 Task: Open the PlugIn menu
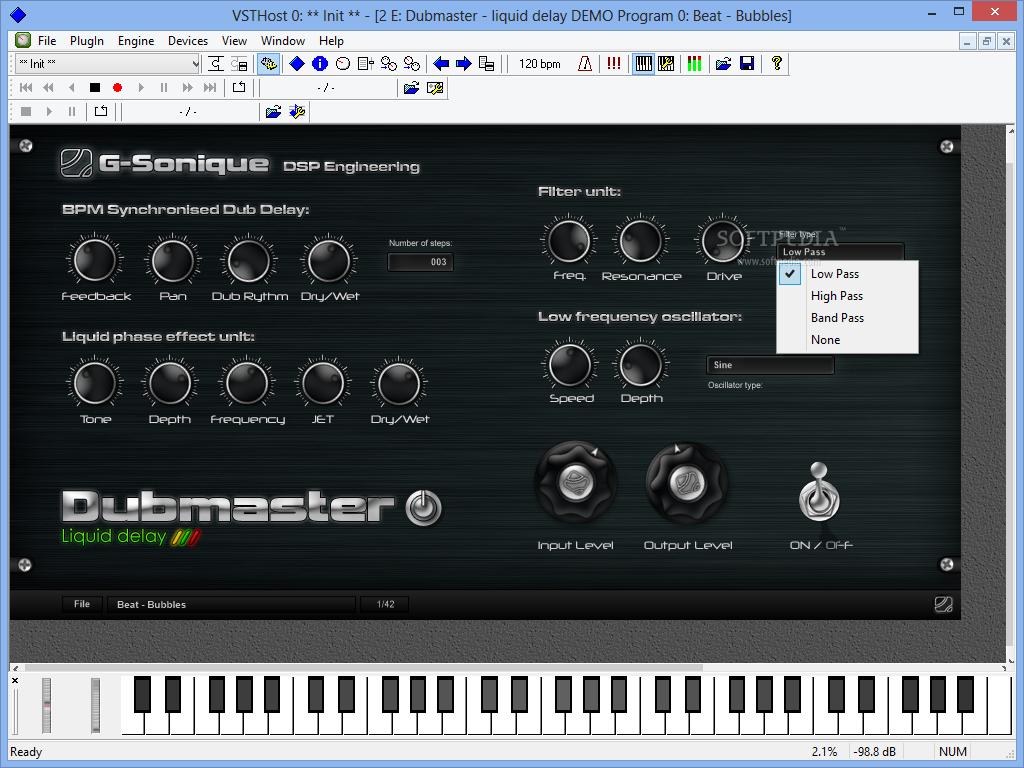click(x=87, y=40)
